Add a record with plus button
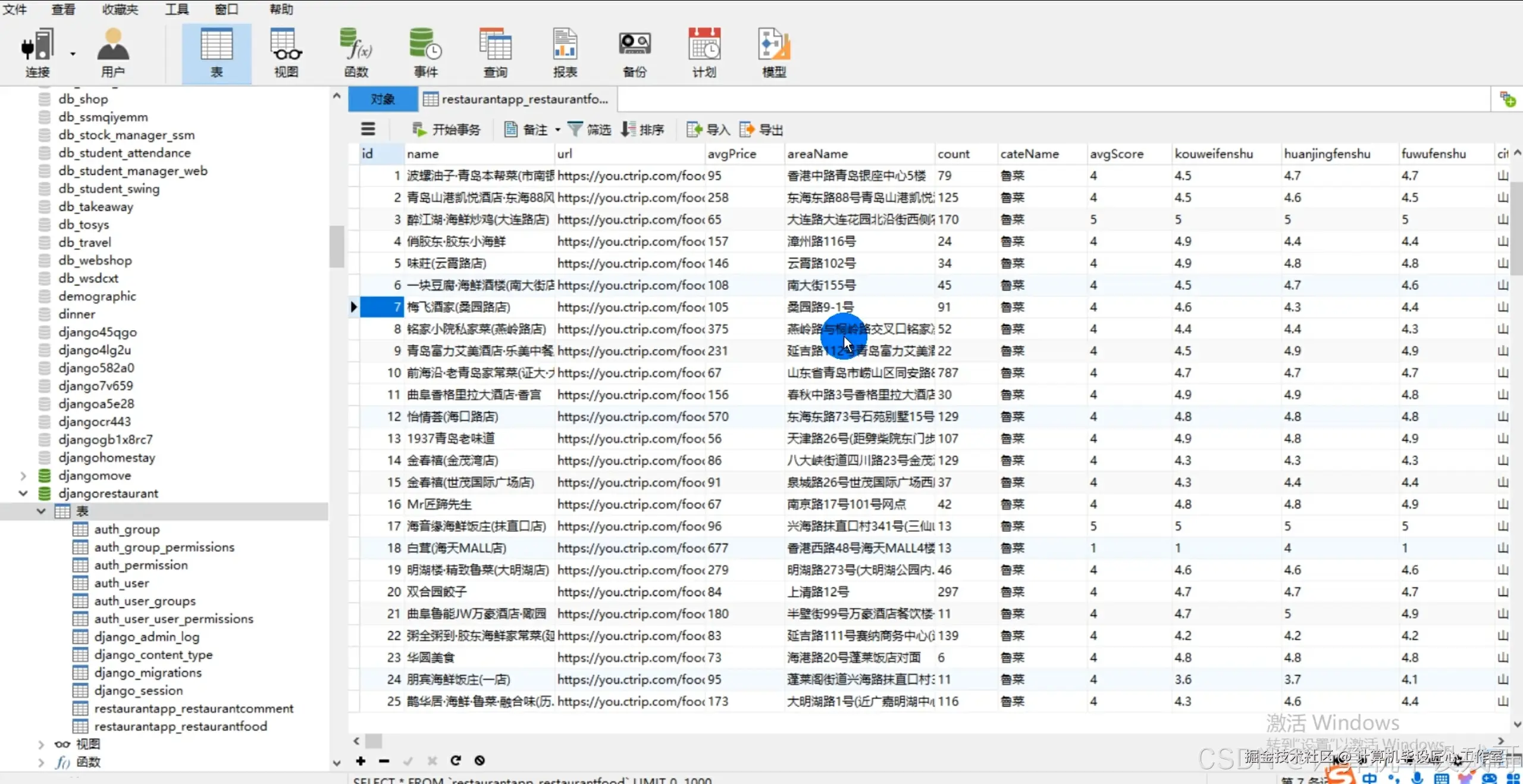This screenshot has height=784, width=1523. click(x=361, y=761)
